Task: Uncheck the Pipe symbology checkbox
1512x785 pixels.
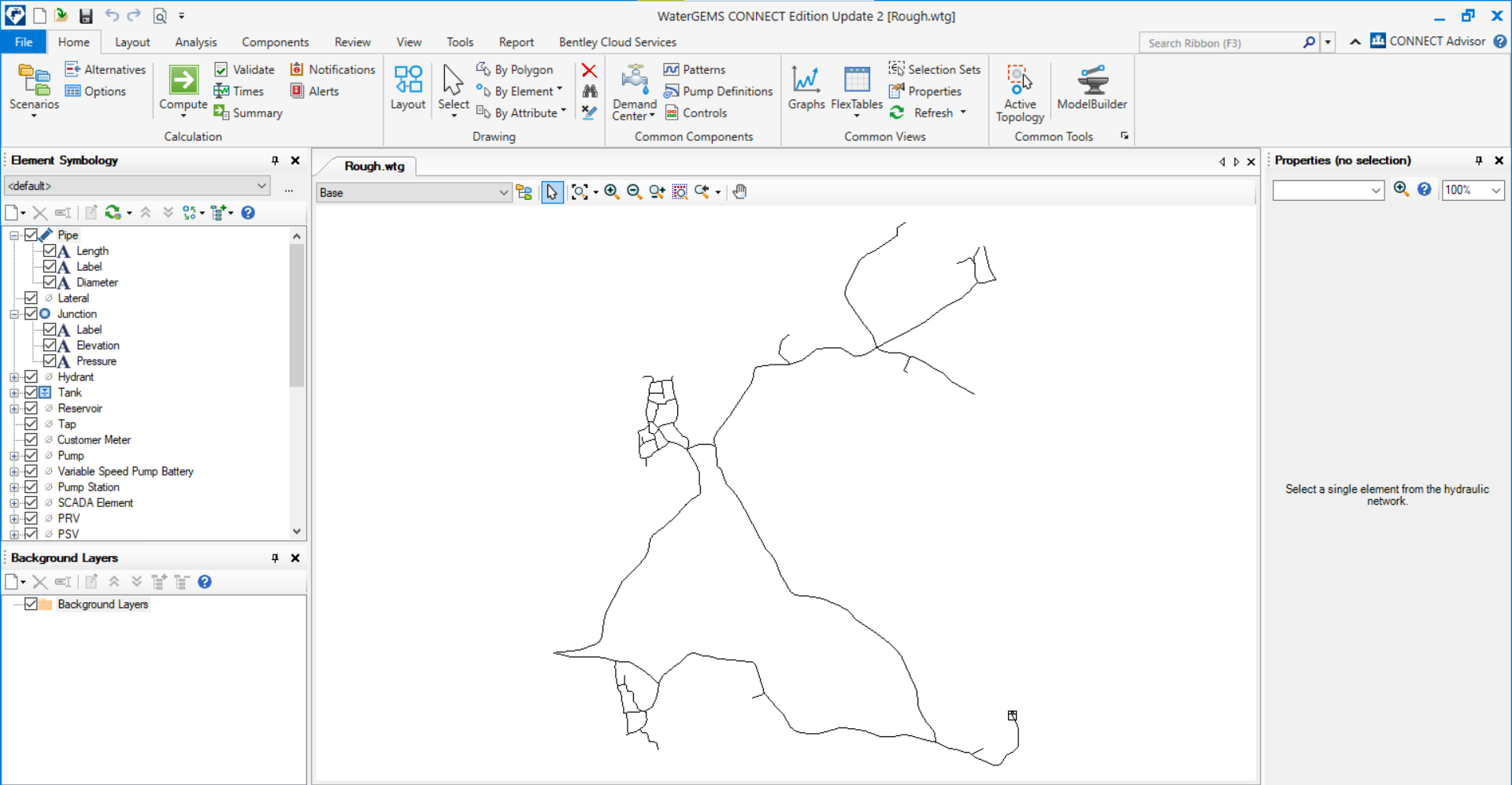Action: coord(31,235)
